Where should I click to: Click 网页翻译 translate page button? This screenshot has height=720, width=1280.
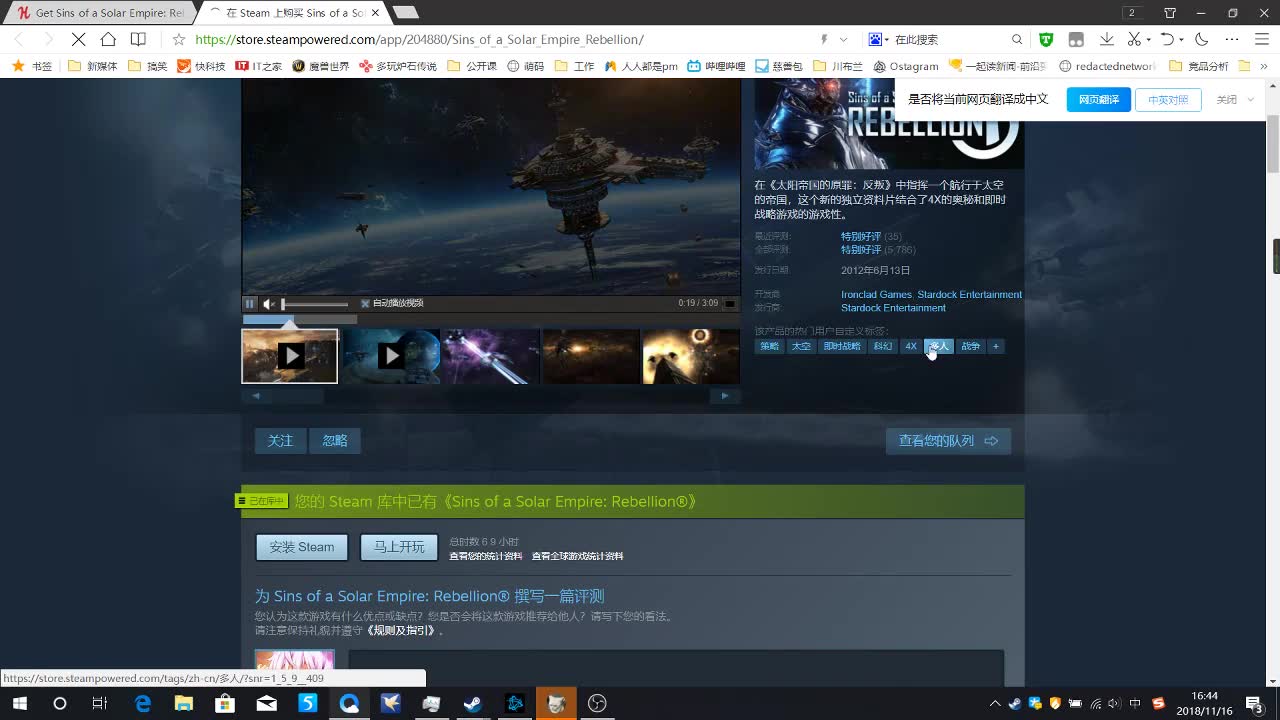[x=1098, y=100]
